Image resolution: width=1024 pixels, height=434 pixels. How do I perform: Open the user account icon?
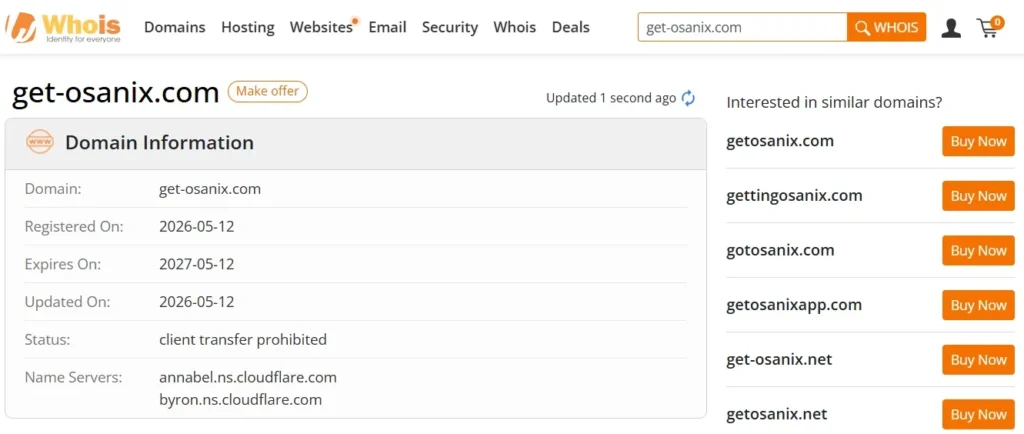(x=951, y=27)
